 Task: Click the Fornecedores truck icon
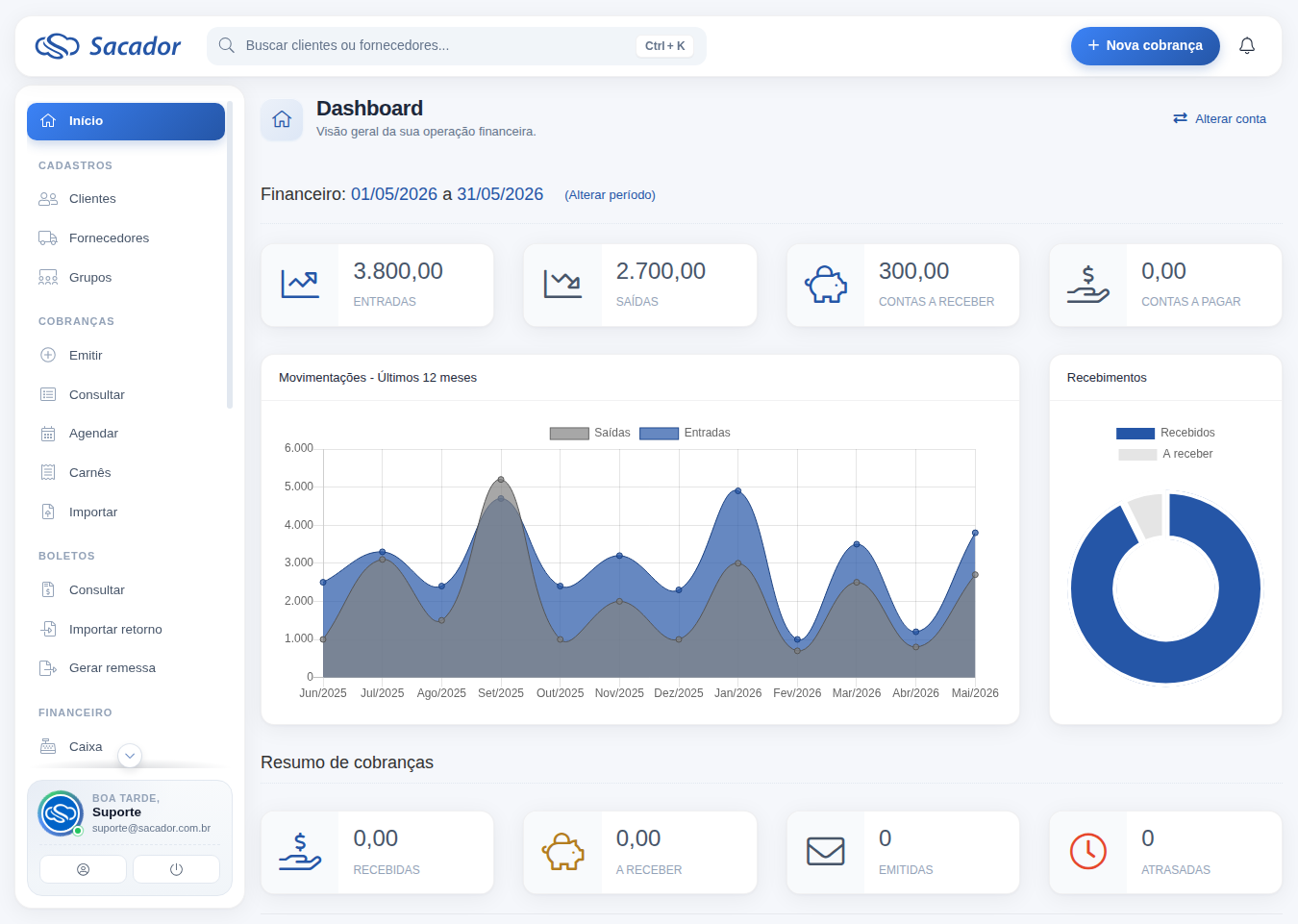coord(48,238)
